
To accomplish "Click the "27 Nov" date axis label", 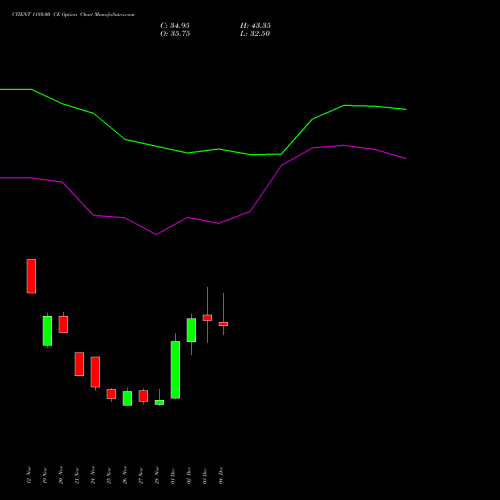I will tap(141, 475).
